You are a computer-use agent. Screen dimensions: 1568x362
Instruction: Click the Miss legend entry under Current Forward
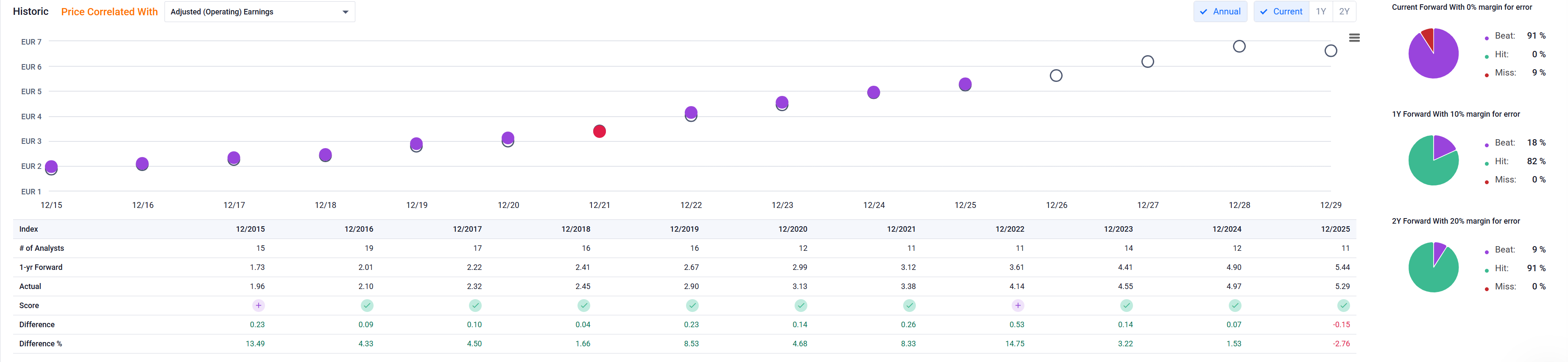[1515, 73]
